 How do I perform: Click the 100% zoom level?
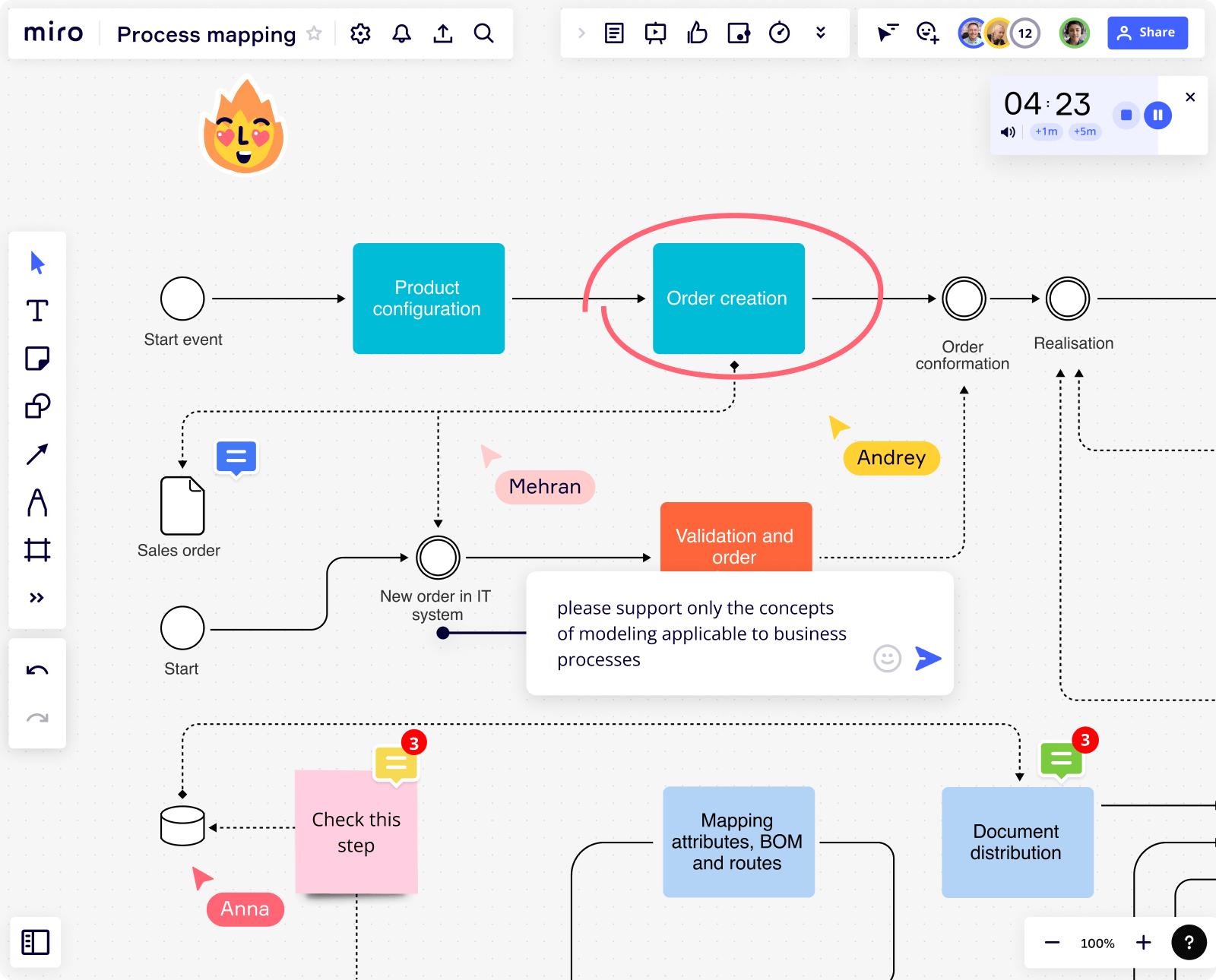[x=1097, y=944]
